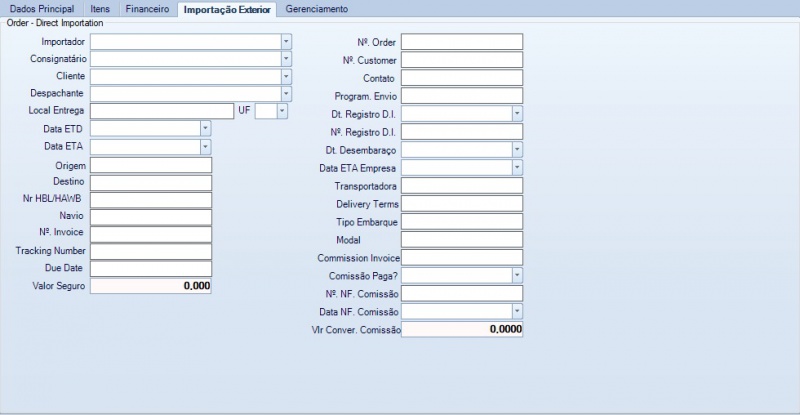This screenshot has height=415, width=800.
Task: Open the Gerenciamento tab
Action: (316, 9)
